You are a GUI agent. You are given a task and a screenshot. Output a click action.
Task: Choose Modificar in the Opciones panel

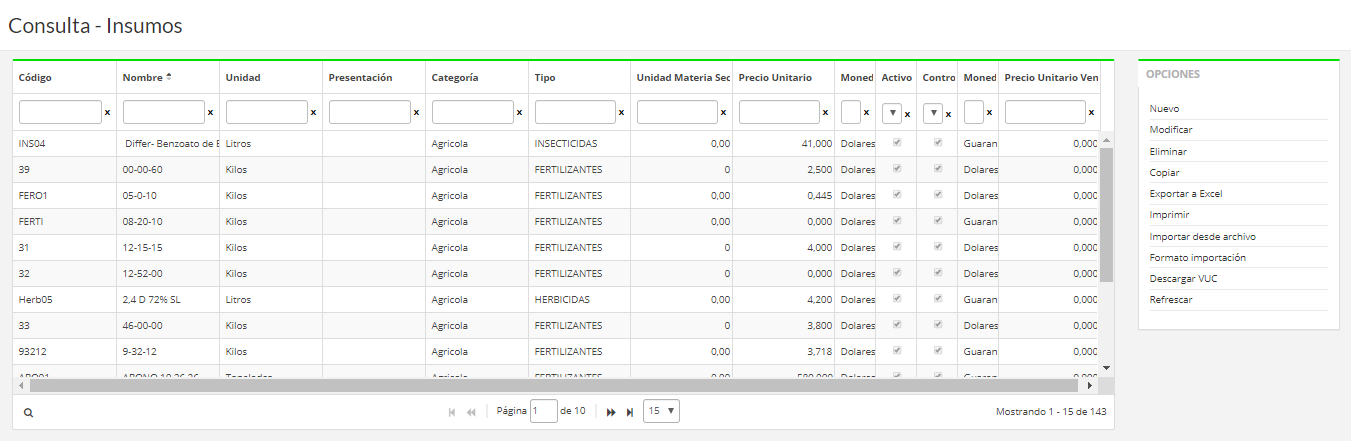pyautogui.click(x=1171, y=130)
